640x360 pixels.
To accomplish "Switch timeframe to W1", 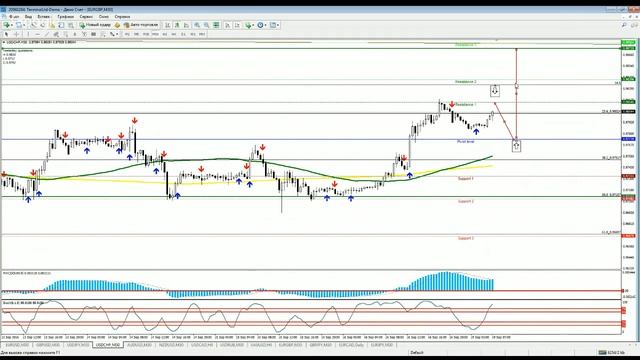I will [192, 34].
